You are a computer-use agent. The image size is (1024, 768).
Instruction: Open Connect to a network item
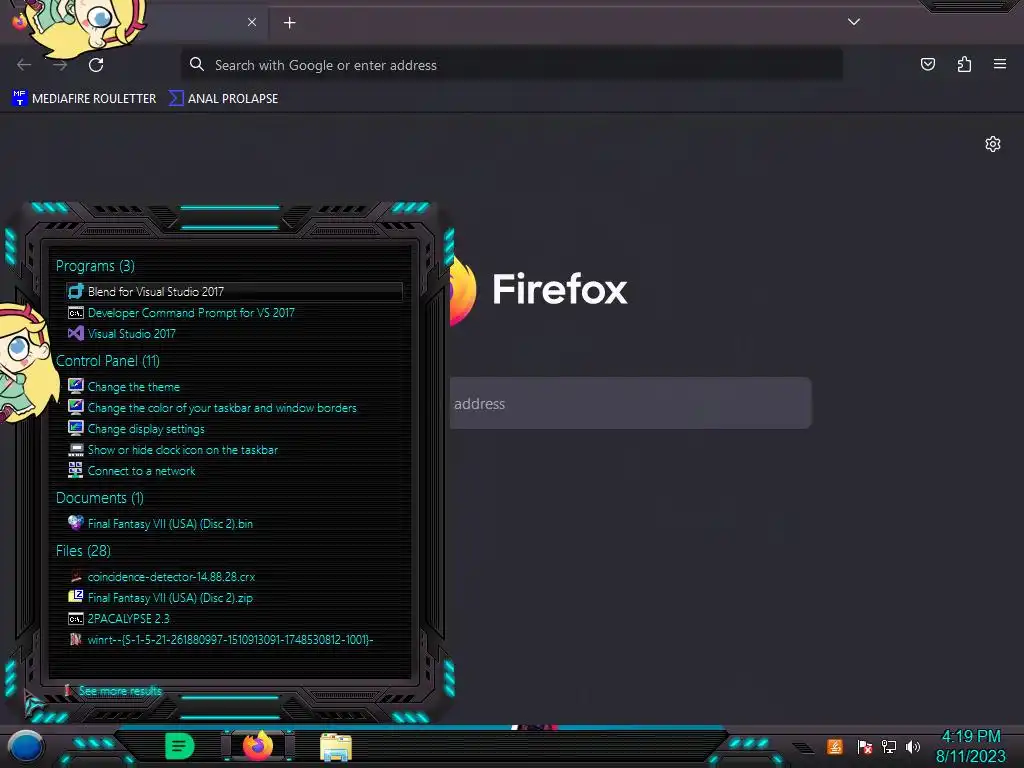tap(141, 471)
